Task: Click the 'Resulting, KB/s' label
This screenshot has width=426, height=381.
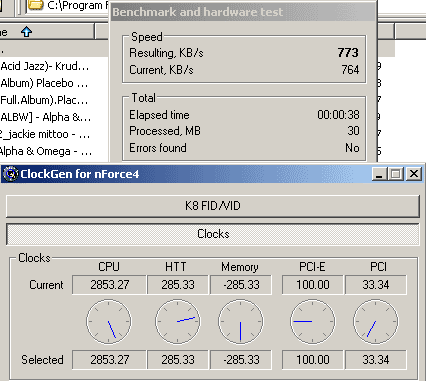Action: [x=166, y=53]
